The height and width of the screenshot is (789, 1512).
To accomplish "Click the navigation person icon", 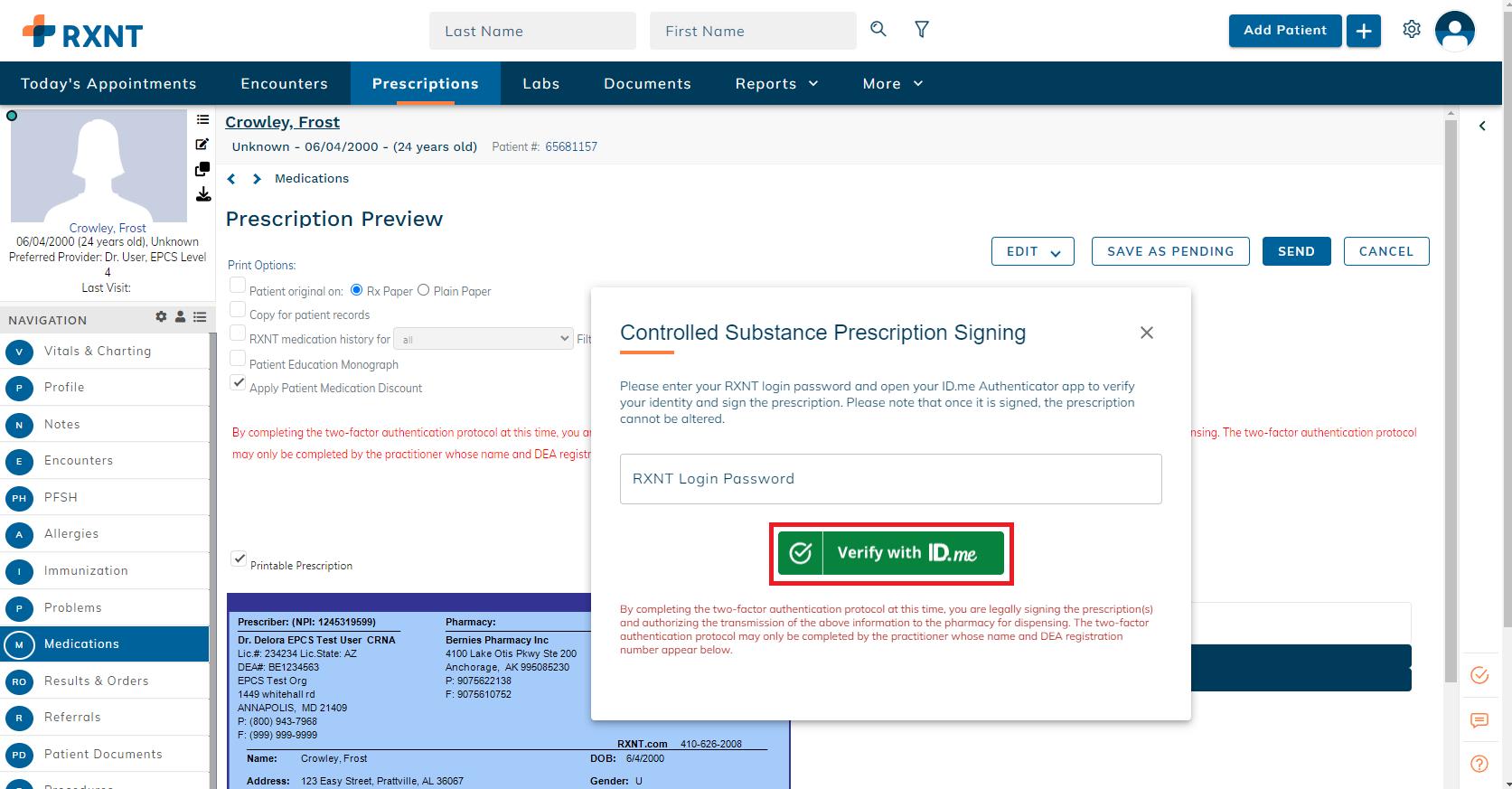I will coord(180,316).
